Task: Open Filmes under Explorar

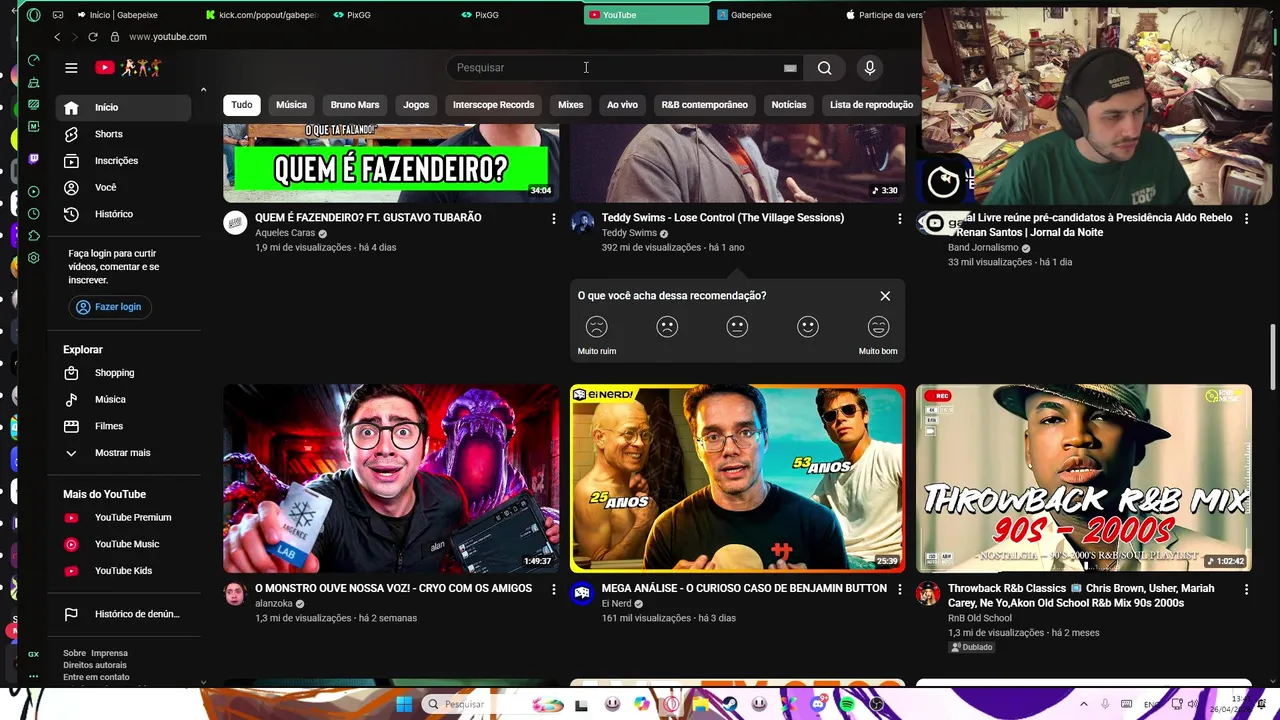Action: [x=123, y=426]
